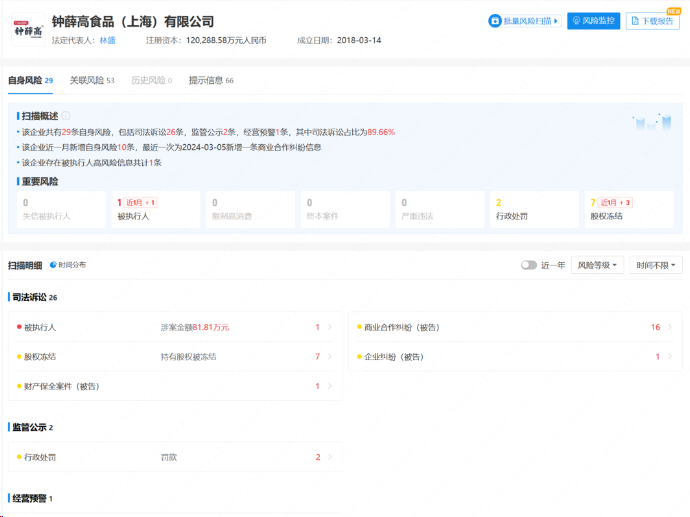Image resolution: width=690 pixels, height=517 pixels.
Task: Switch to 提示信息 66 tab
Action: [x=211, y=80]
